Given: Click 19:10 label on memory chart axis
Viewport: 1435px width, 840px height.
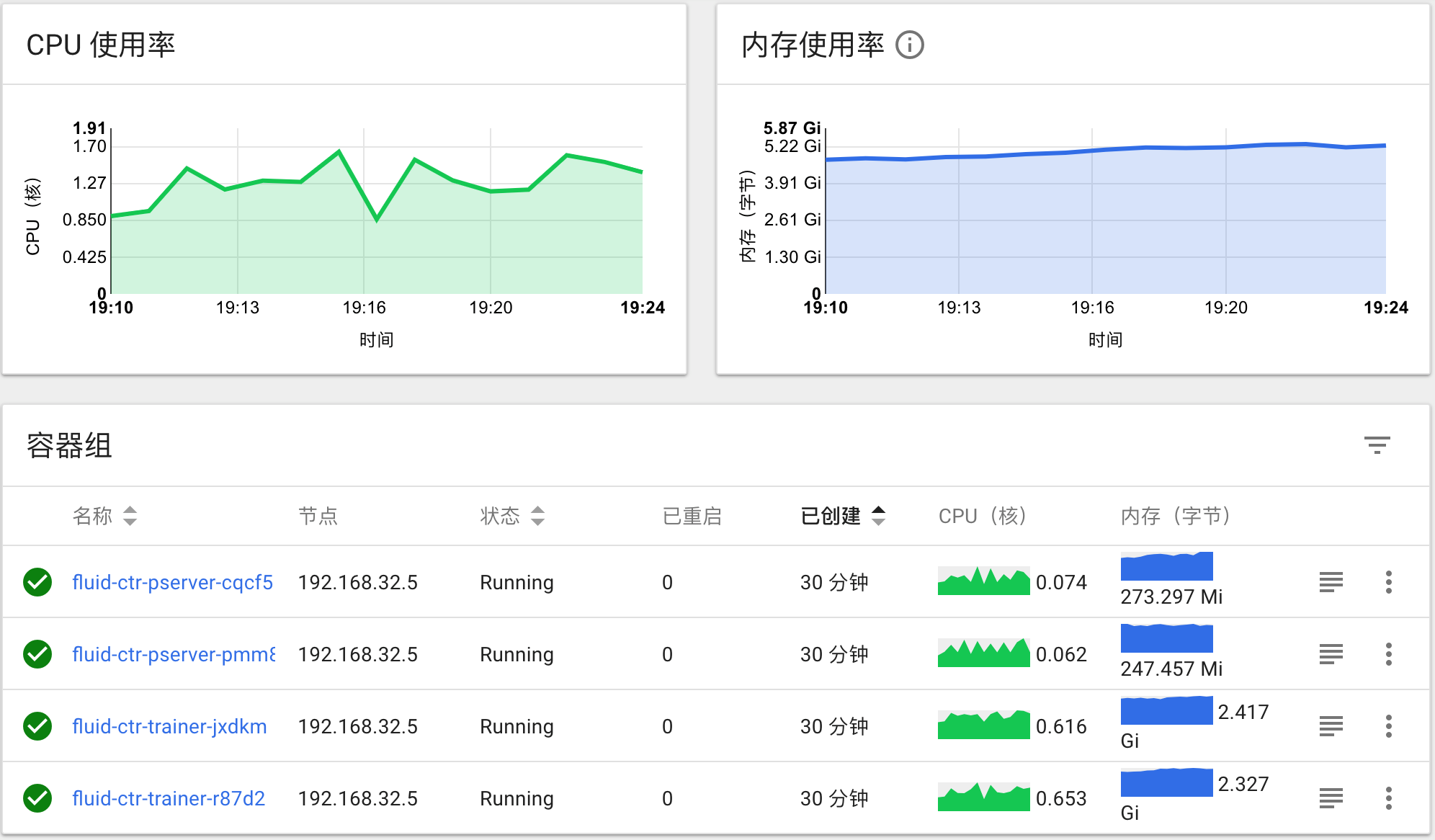Looking at the screenshot, I should coord(826,308).
